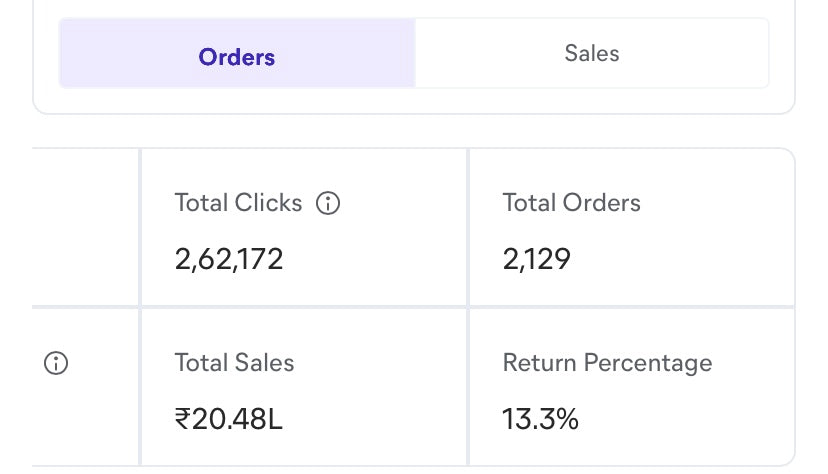Click the Total Sales label
Image resolution: width=828 pixels, height=474 pixels.
tap(234, 363)
